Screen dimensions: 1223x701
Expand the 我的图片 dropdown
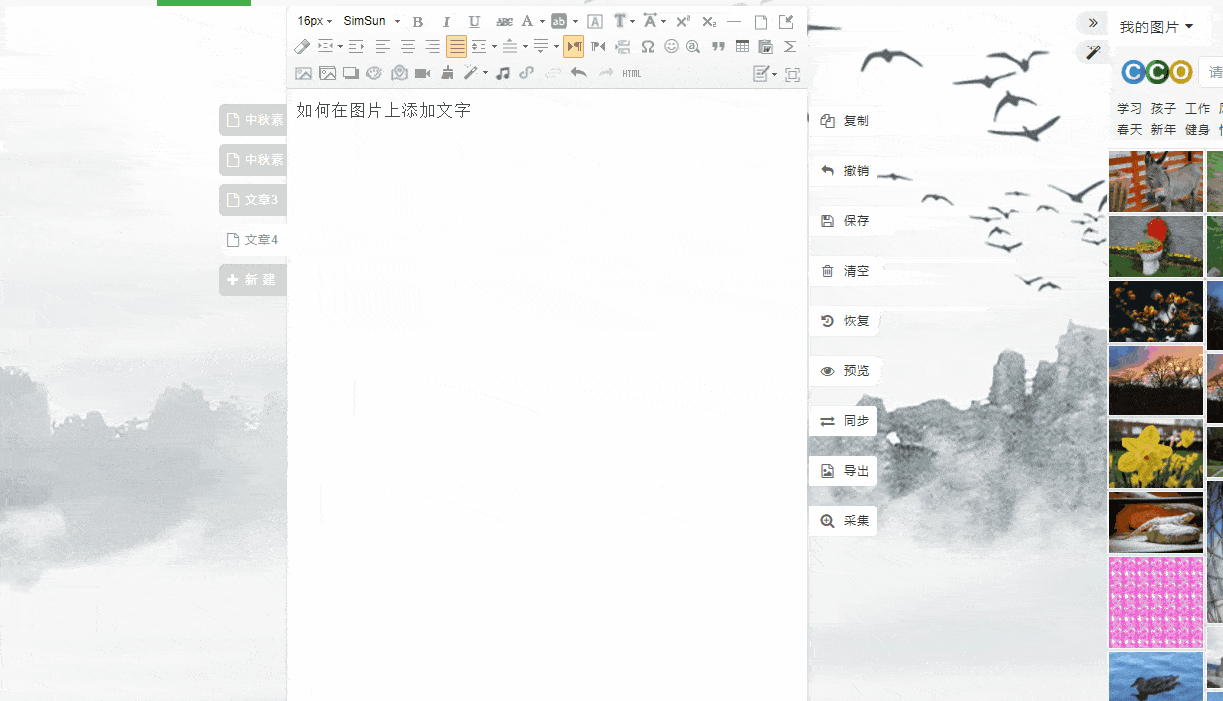coord(1156,27)
